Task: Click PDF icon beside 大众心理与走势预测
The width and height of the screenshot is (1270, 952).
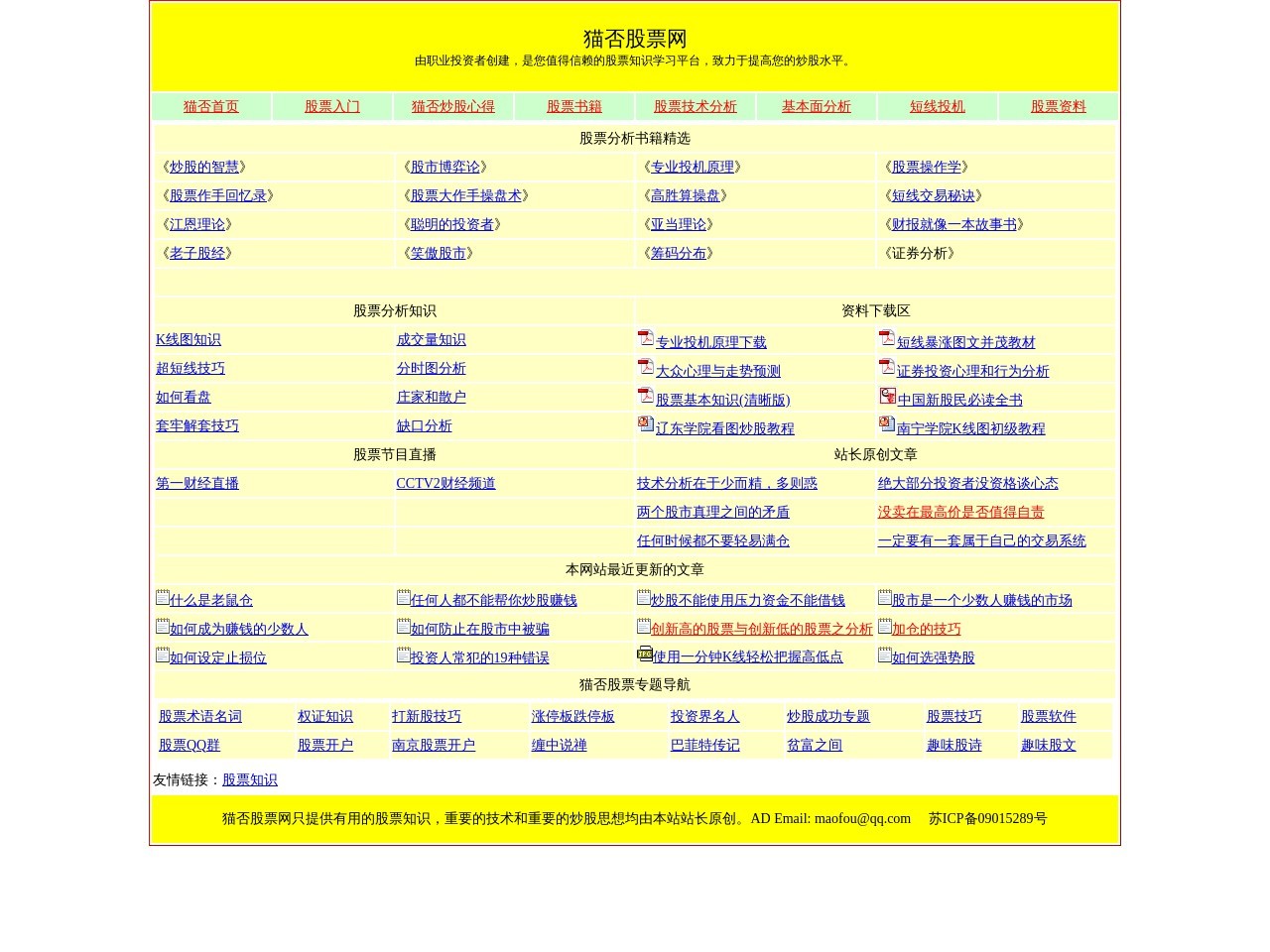Action: tap(645, 367)
